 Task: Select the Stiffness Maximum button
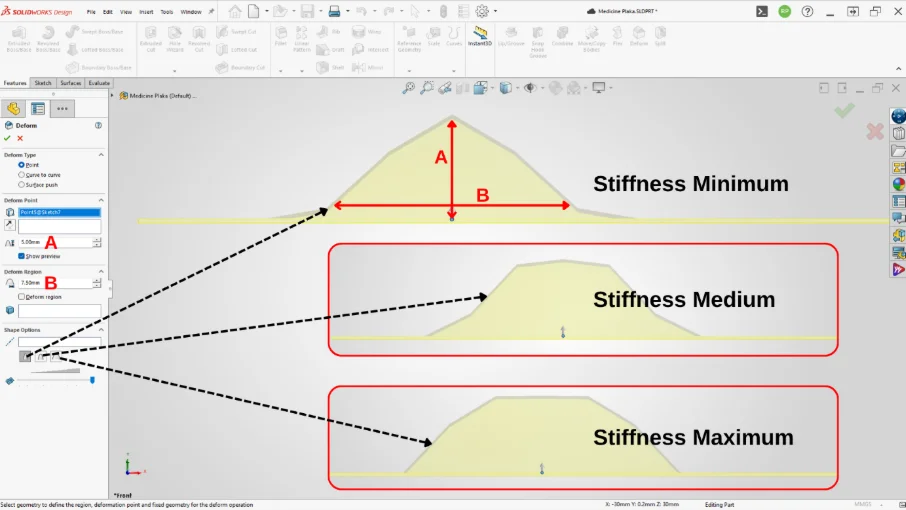[x=55, y=356]
